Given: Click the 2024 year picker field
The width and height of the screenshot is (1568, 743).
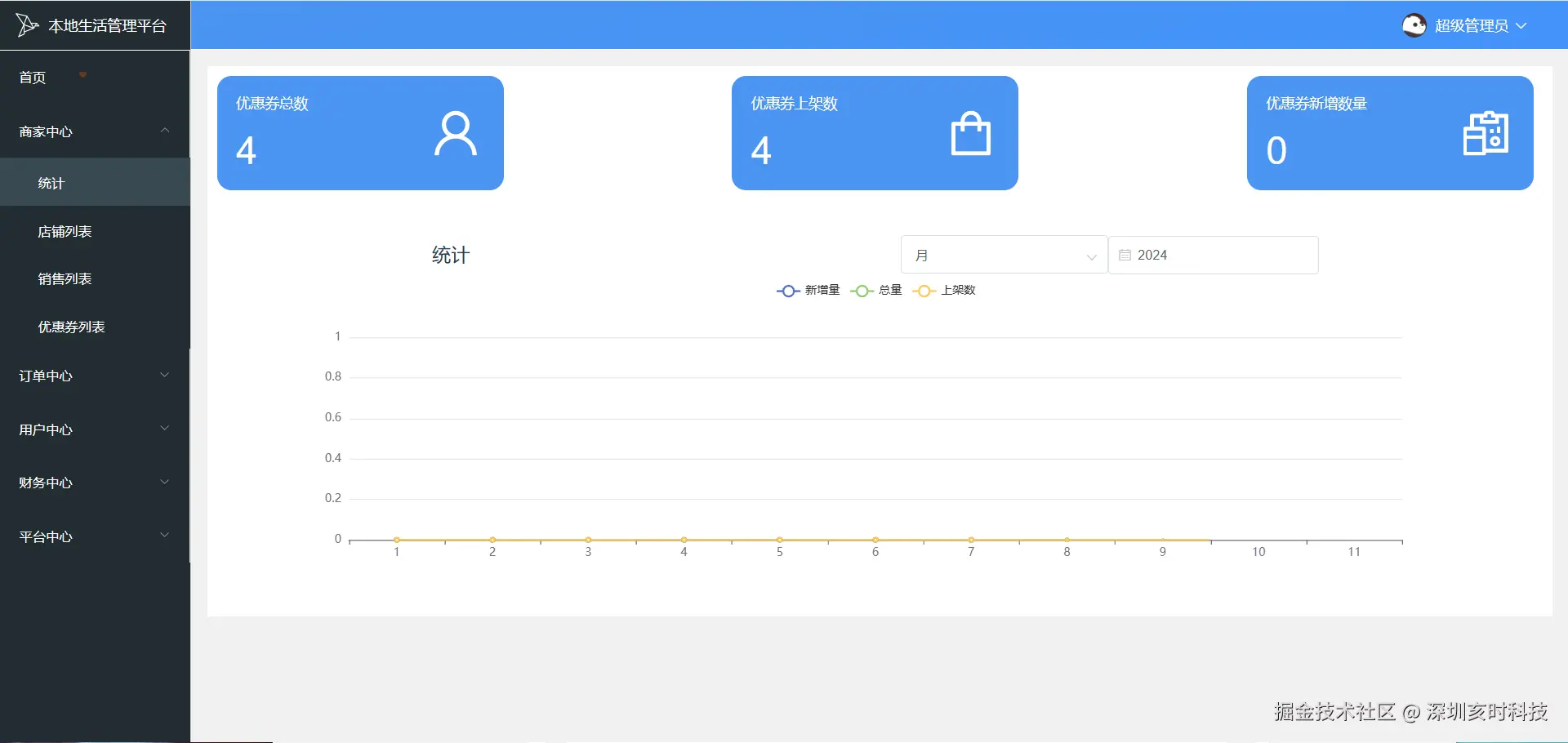Looking at the screenshot, I should pos(1213,255).
